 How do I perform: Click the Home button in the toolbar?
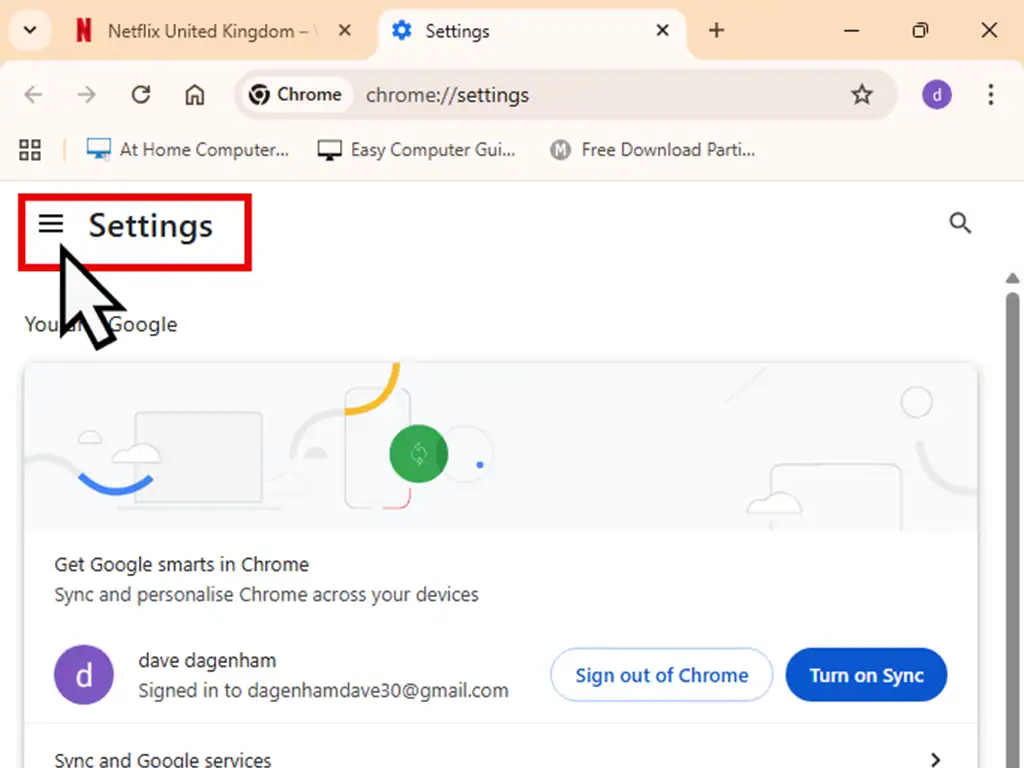click(194, 94)
